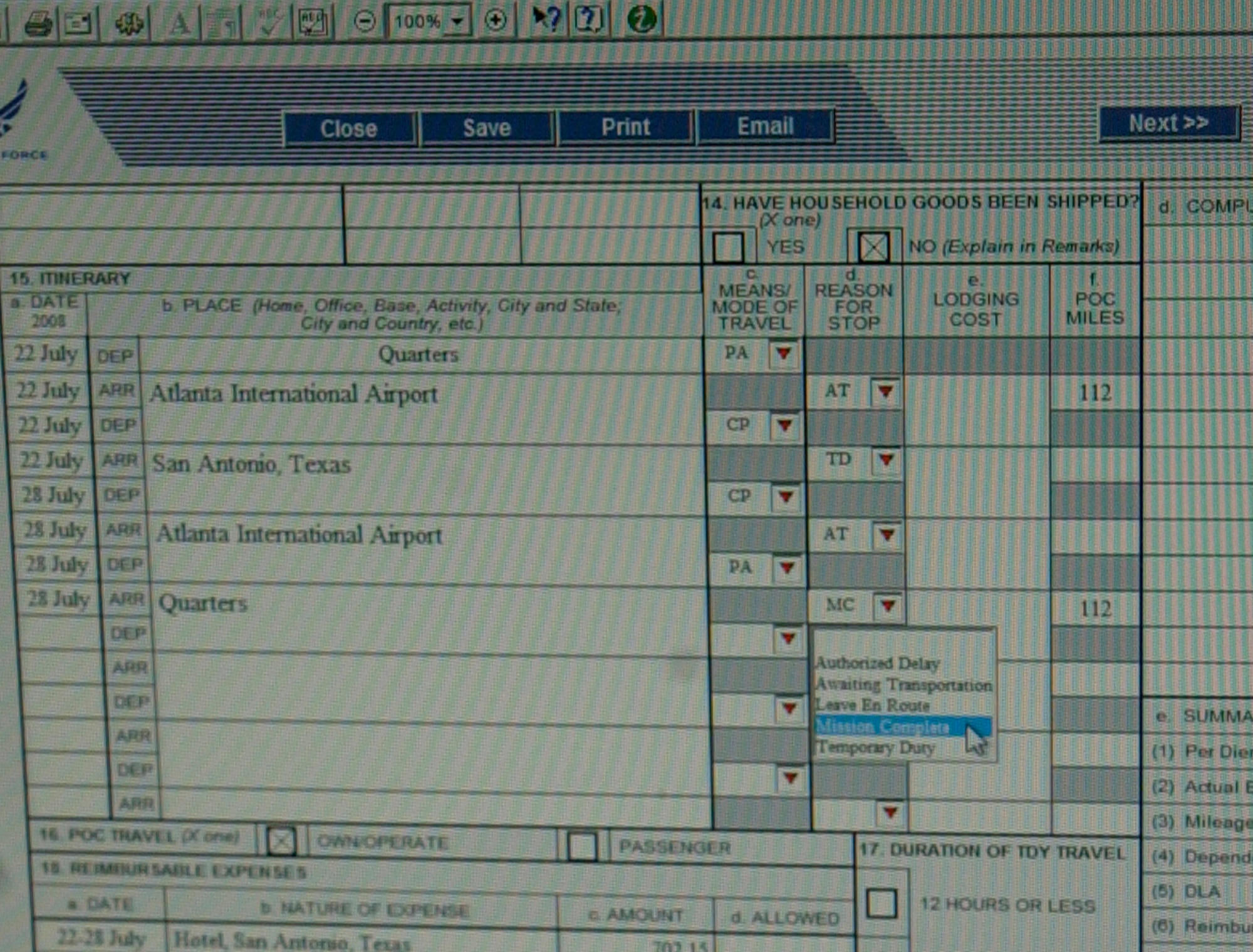
Task: Select Awaiting Transportation from the list
Action: 903,685
